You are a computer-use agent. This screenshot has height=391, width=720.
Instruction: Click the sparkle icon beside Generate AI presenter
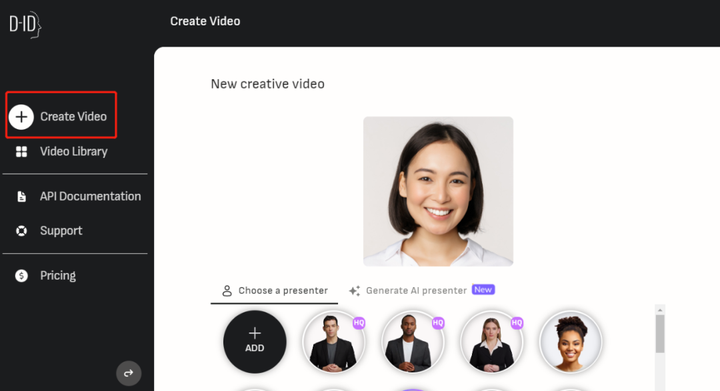[x=354, y=290]
